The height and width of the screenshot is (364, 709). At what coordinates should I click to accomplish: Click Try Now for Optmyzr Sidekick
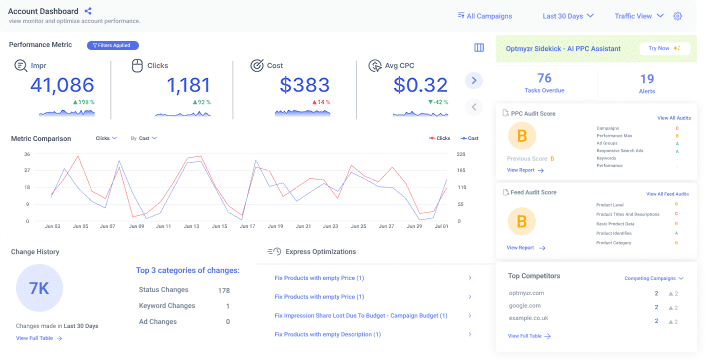coord(665,48)
